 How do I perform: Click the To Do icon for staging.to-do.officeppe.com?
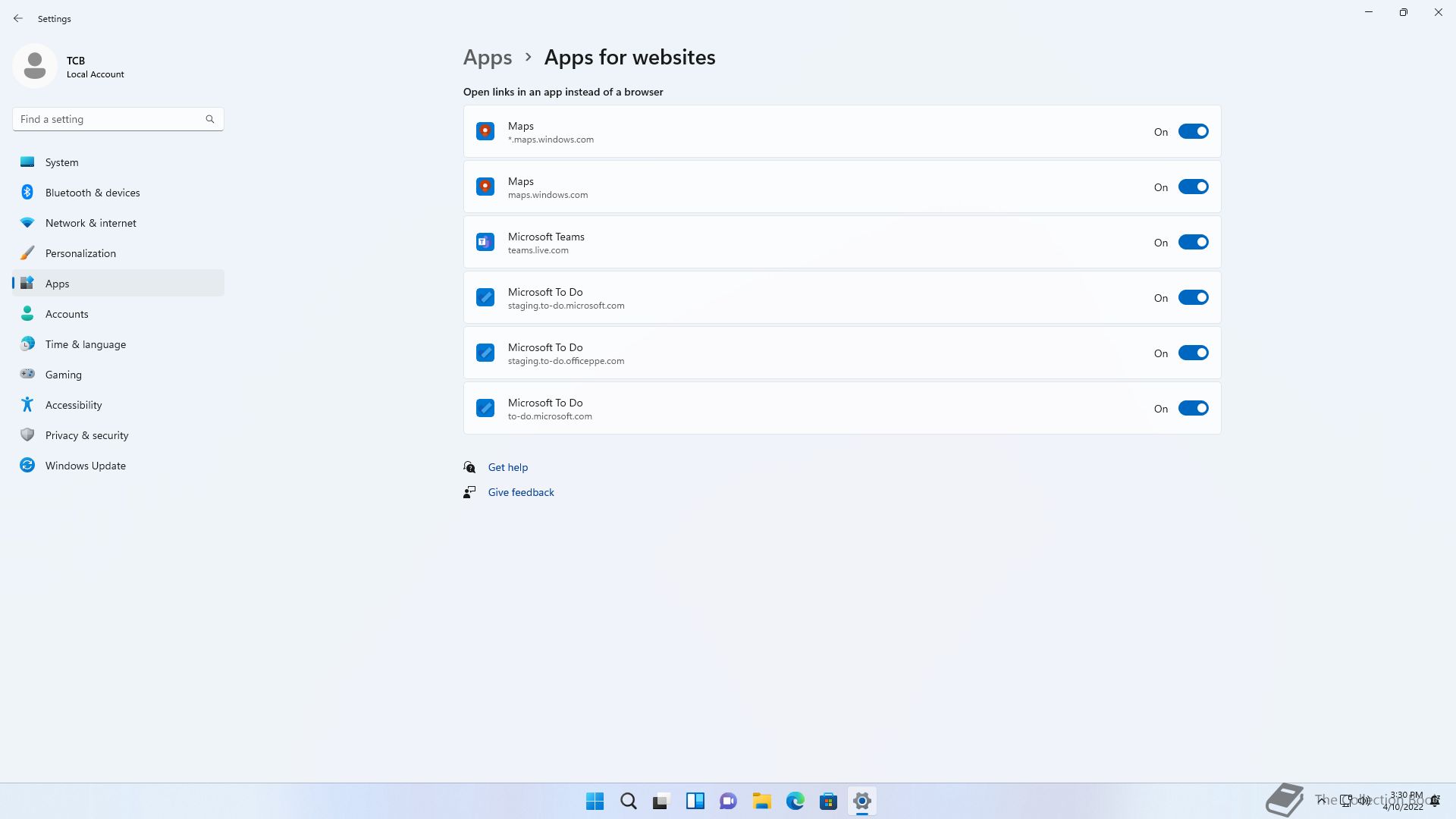[485, 353]
